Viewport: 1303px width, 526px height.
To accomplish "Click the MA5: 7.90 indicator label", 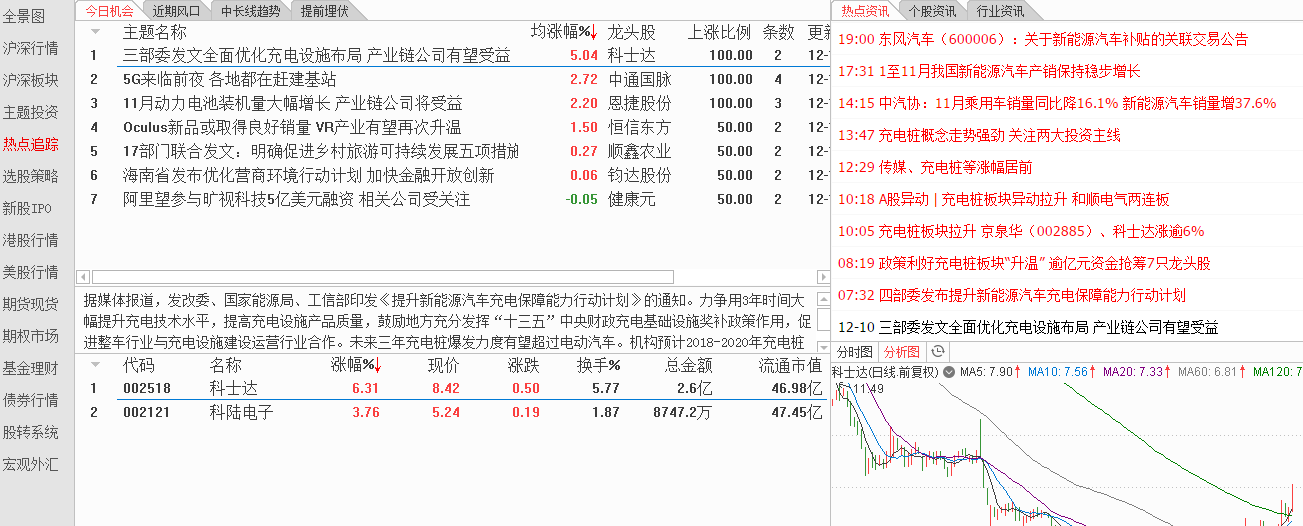I will (986, 372).
